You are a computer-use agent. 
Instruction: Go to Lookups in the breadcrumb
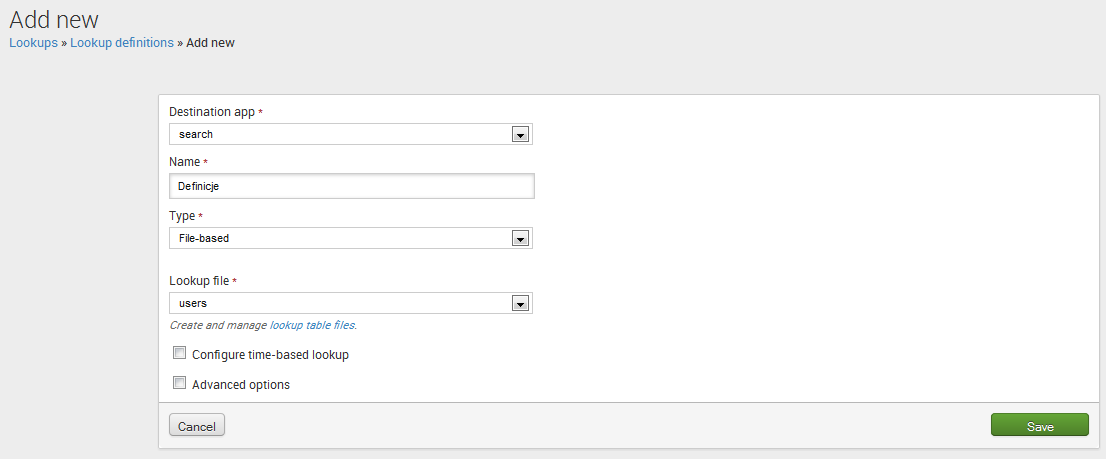pos(33,43)
